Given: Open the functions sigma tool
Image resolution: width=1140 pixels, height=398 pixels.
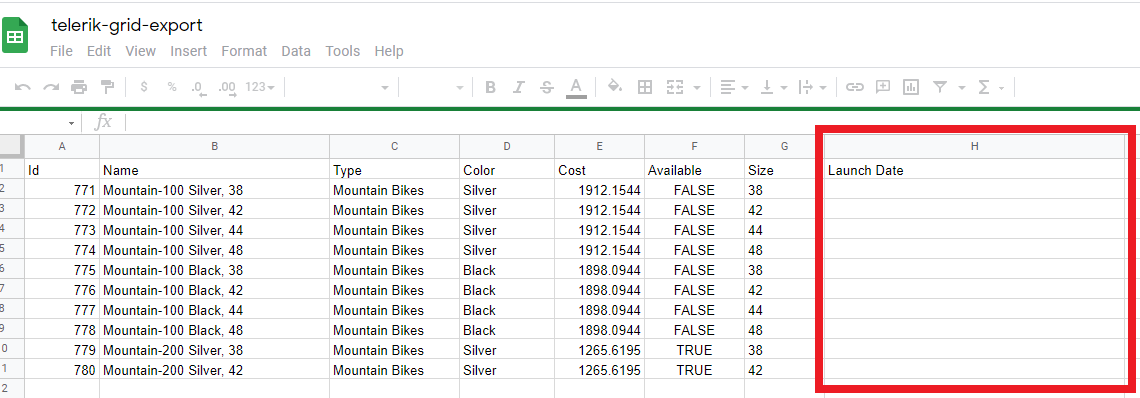Looking at the screenshot, I should [x=984, y=87].
